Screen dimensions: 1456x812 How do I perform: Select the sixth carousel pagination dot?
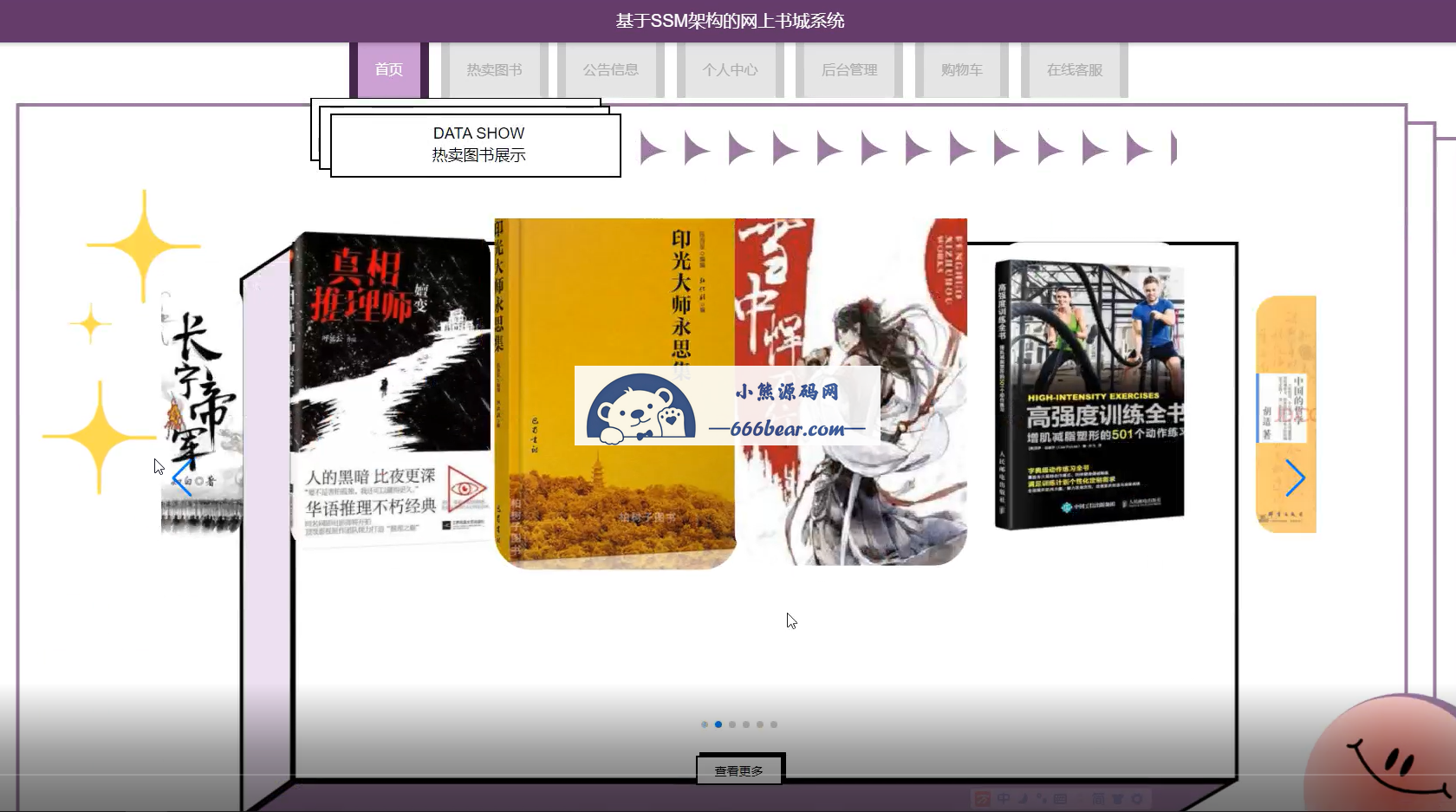774,724
